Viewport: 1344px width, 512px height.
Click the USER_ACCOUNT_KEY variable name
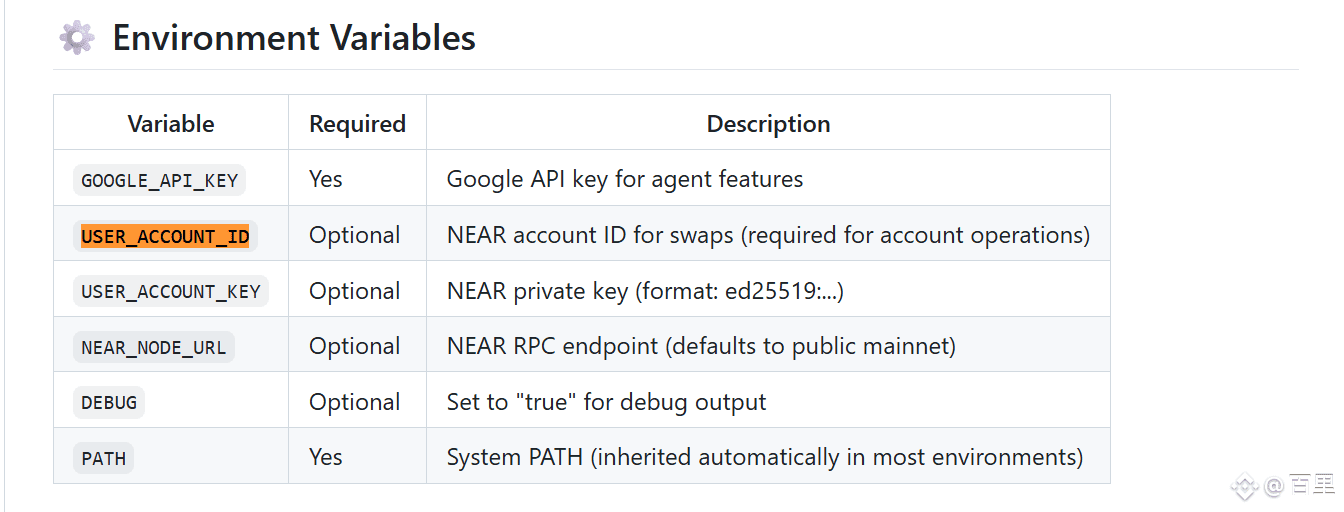pos(171,292)
